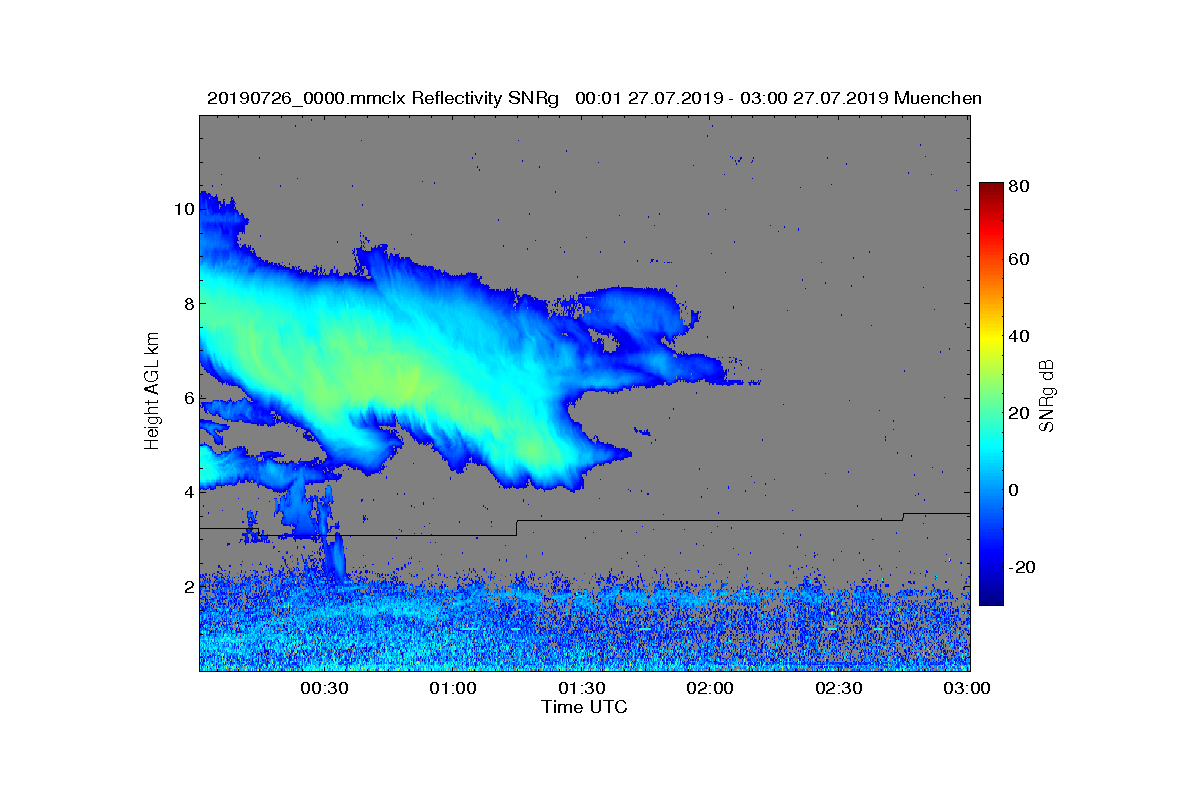
Task: Click the height tick label 10
Action: (183, 209)
